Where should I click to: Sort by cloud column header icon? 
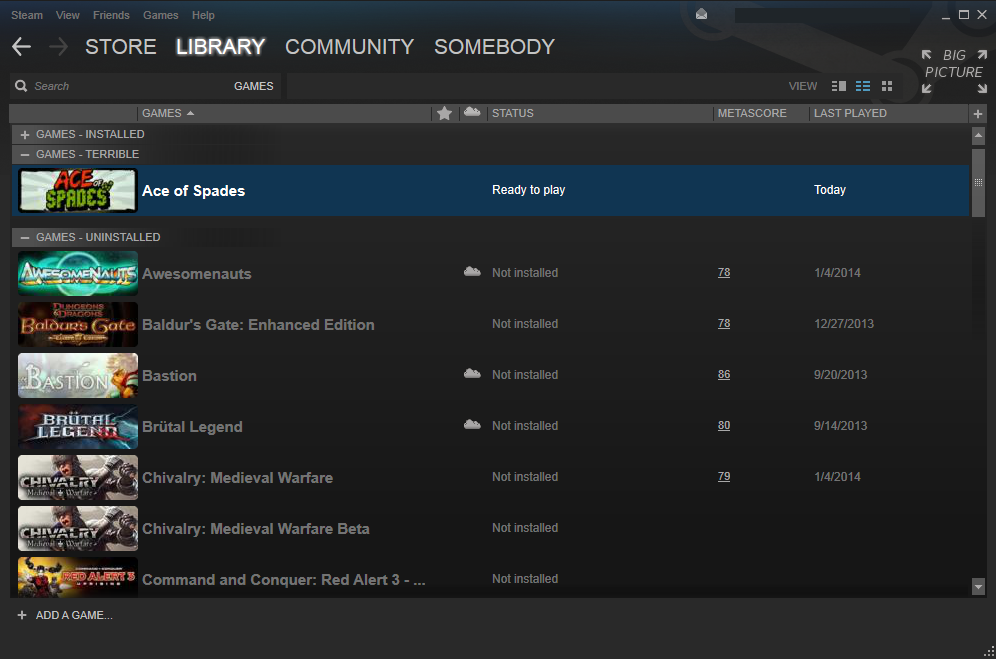(472, 112)
